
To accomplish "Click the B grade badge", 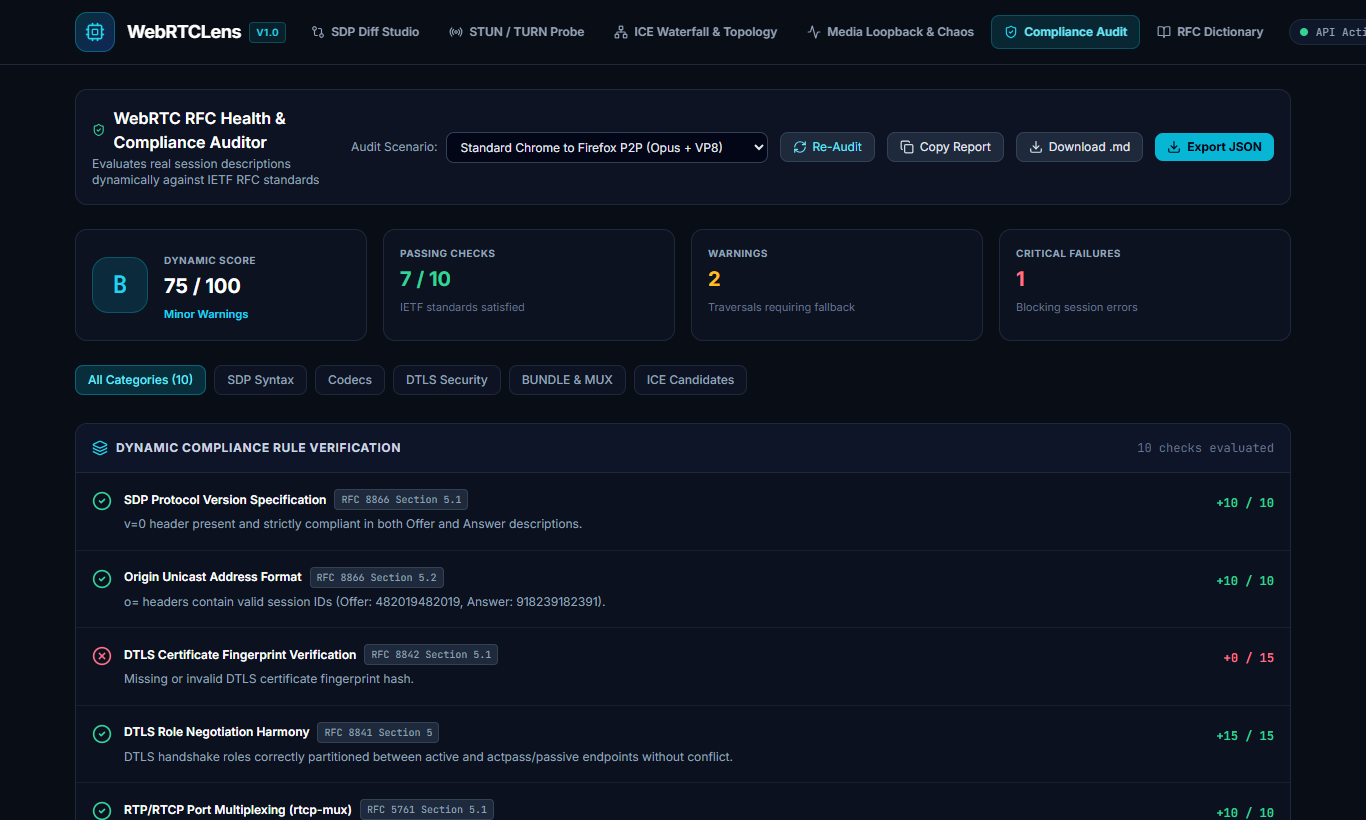I will (x=120, y=285).
